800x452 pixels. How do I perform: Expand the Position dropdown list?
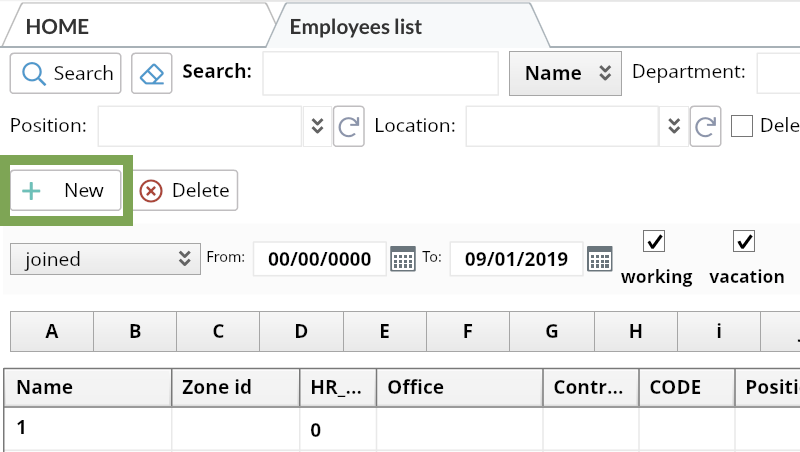pos(316,126)
